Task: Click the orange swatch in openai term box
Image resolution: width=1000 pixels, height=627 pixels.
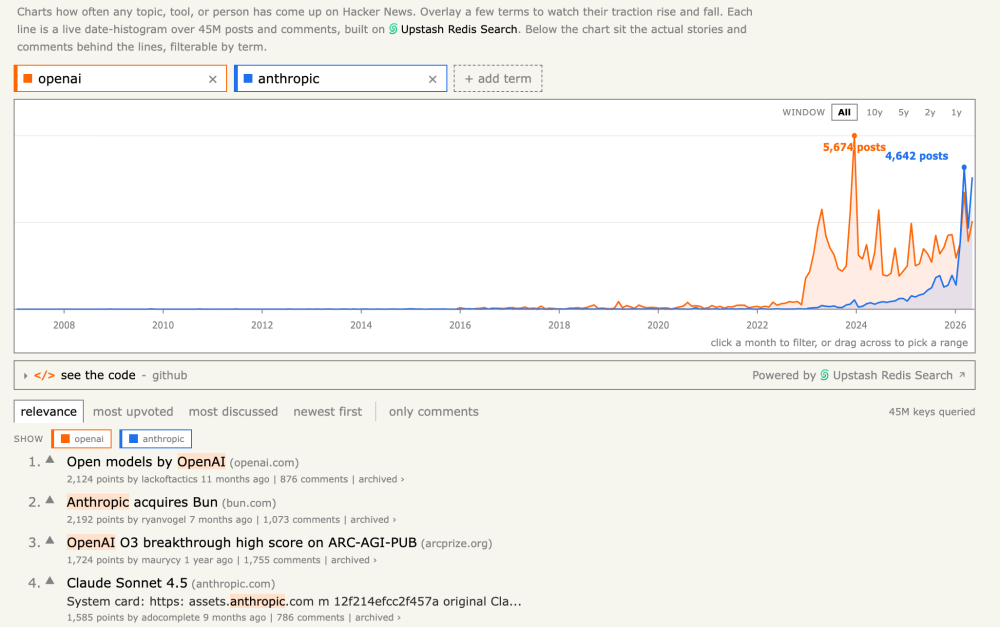Action: 28,78
